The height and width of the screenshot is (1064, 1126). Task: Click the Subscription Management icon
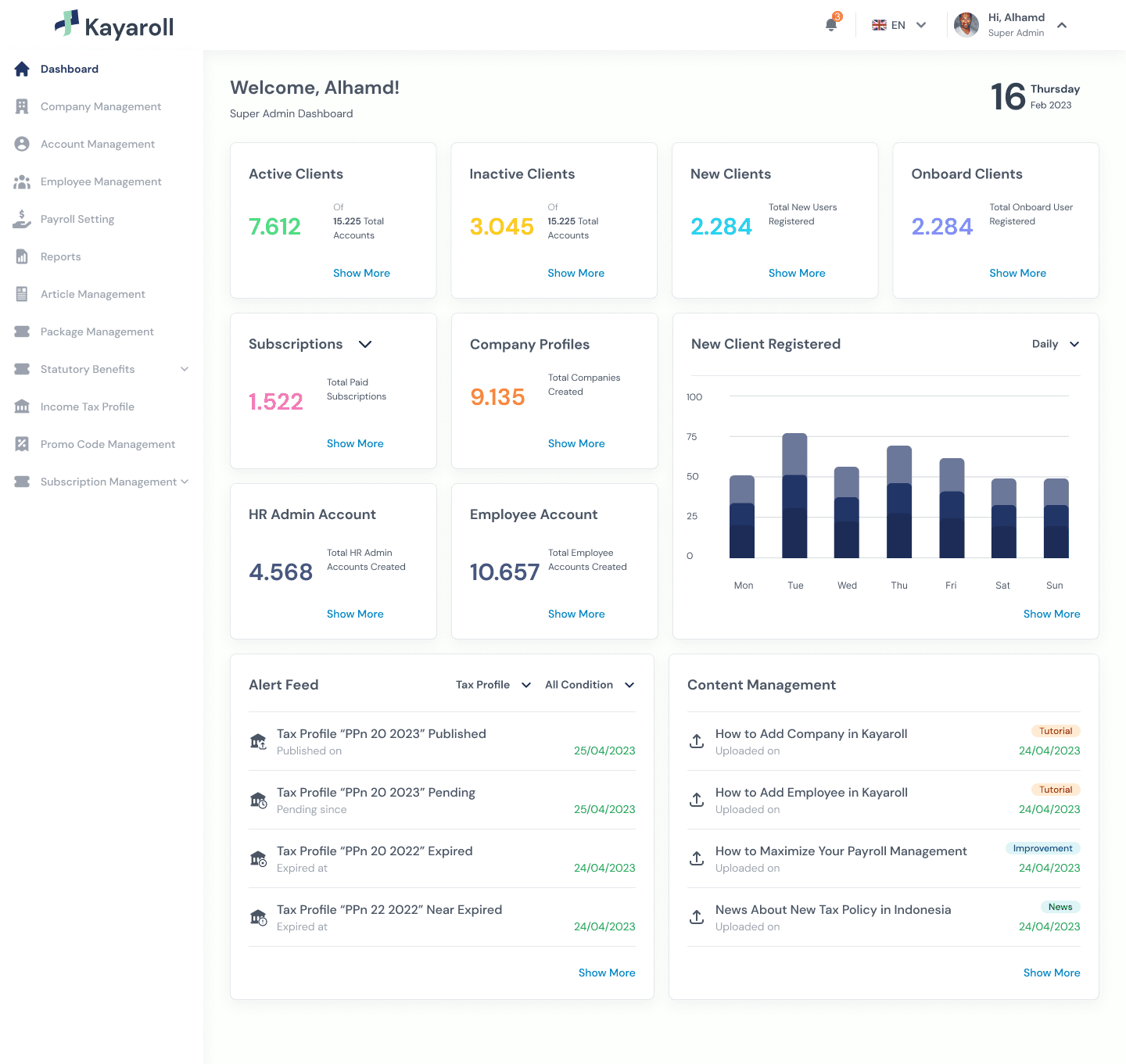[x=22, y=482]
